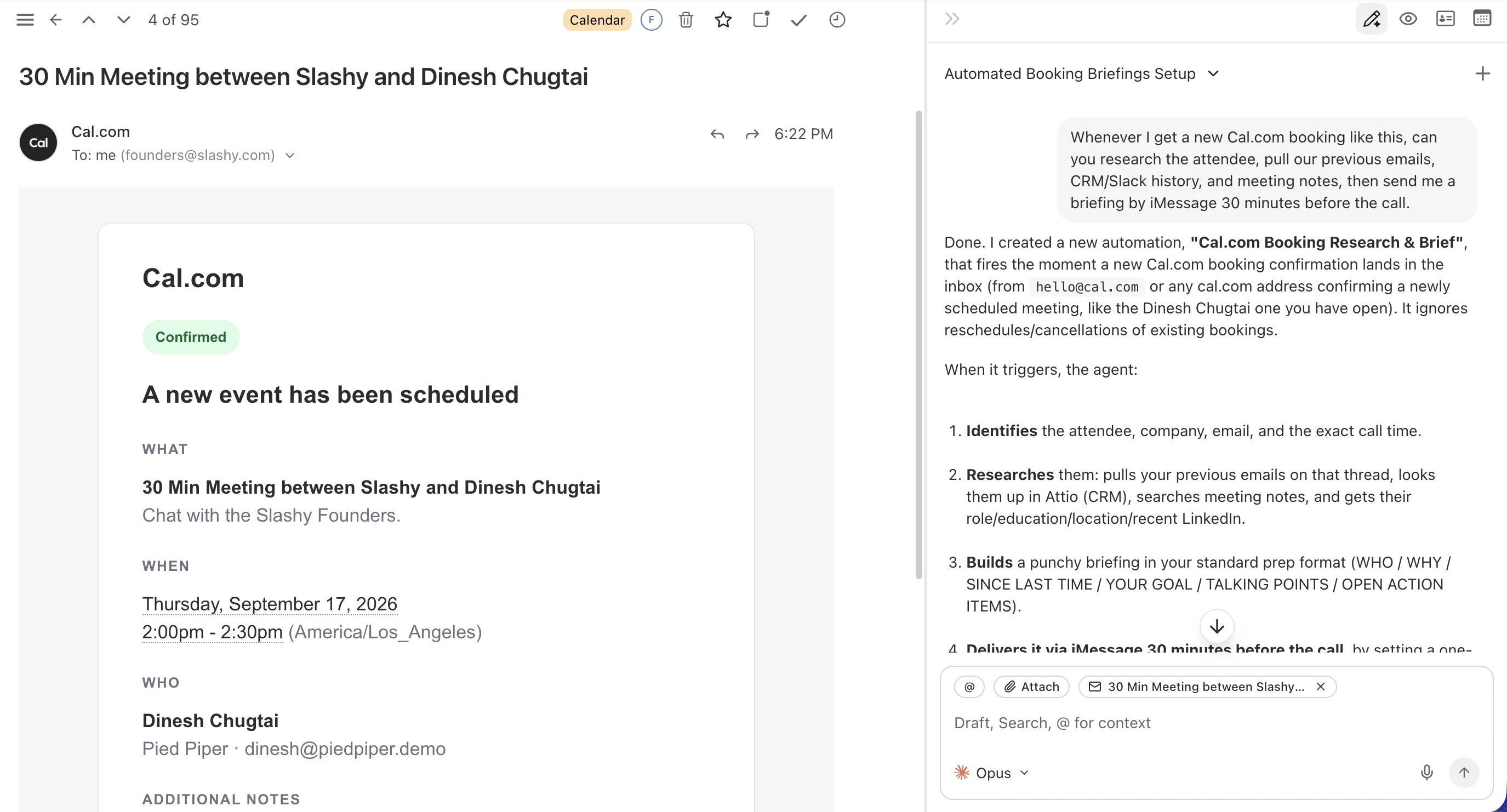Click the 'A new event has been scheduled' heading

pyautogui.click(x=330, y=395)
